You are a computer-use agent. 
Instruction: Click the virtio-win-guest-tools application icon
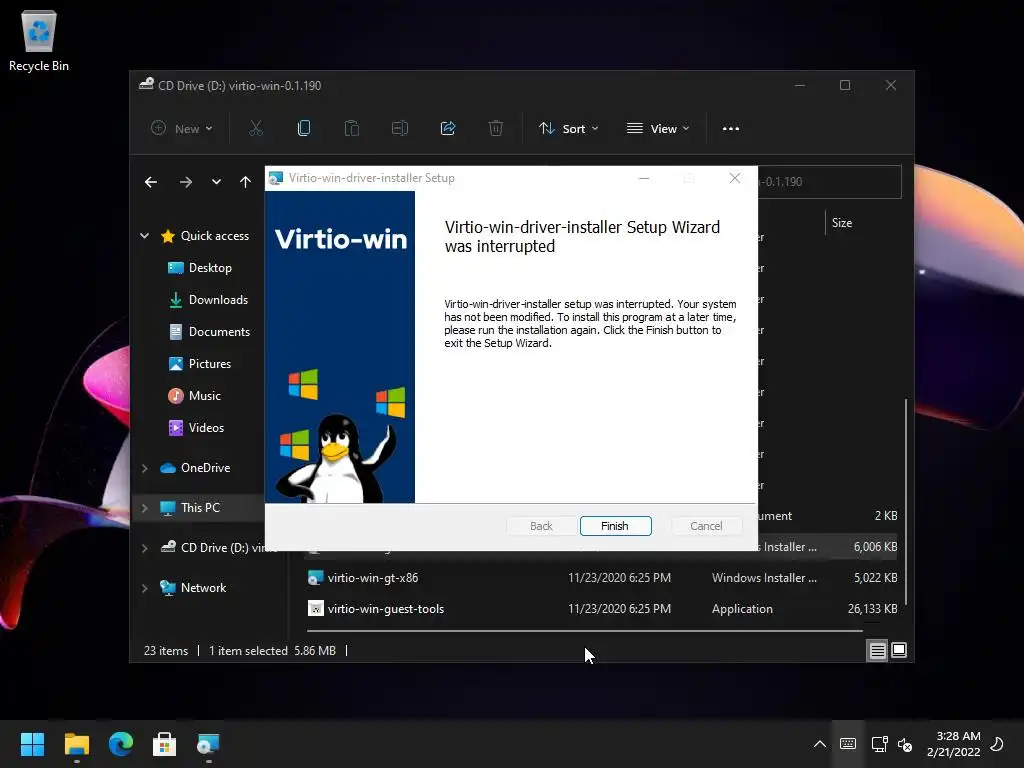(x=315, y=609)
